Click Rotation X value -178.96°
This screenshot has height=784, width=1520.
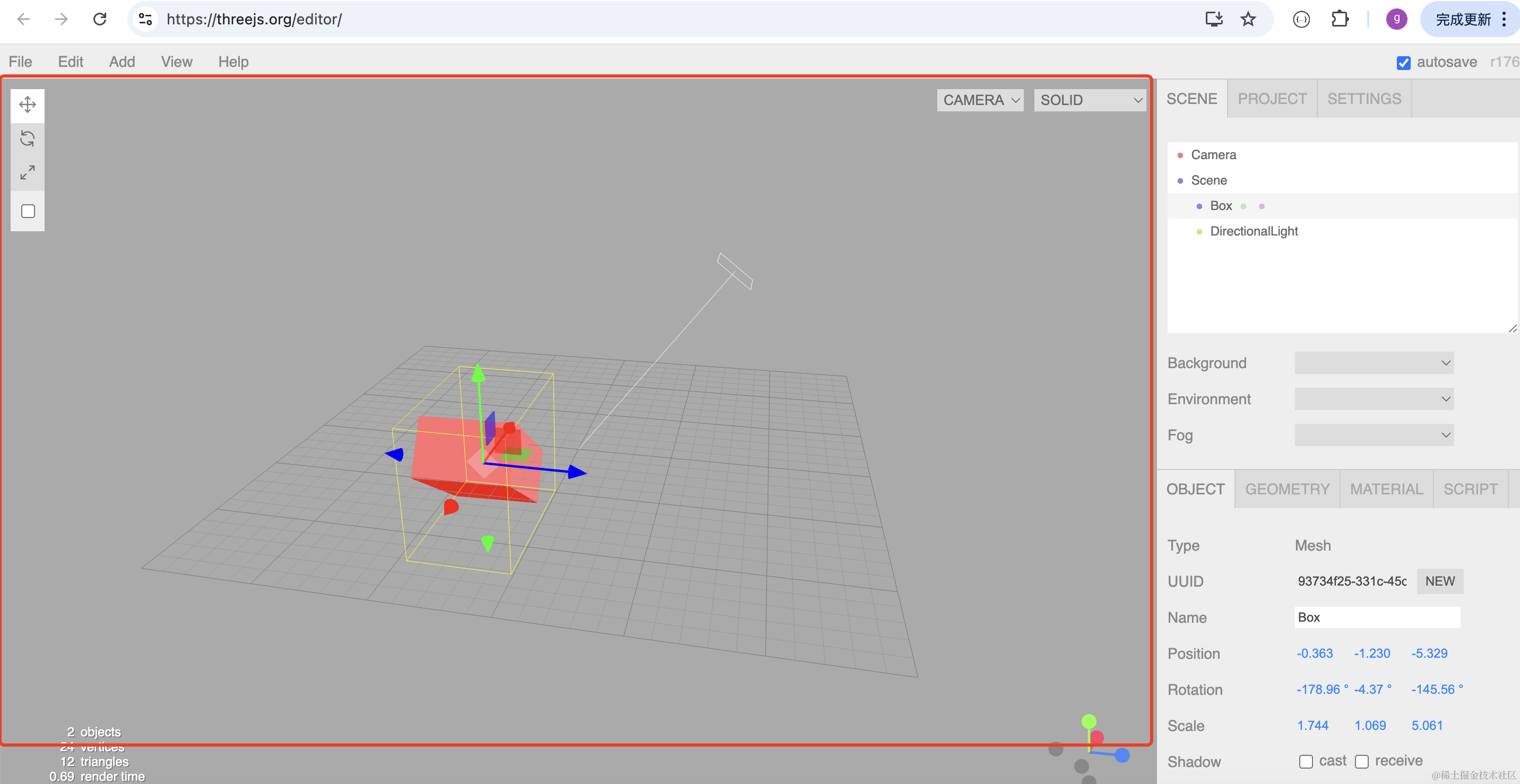[1322, 689]
